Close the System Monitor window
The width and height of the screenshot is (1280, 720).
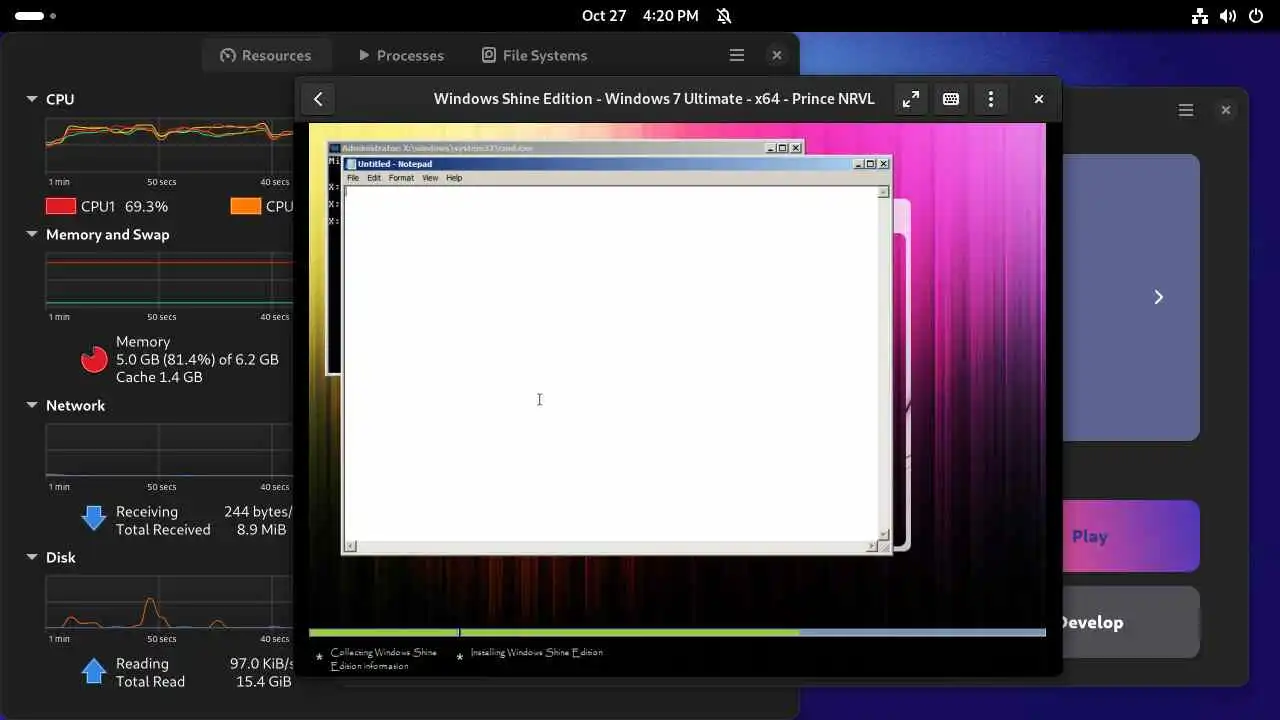pyautogui.click(x=776, y=55)
